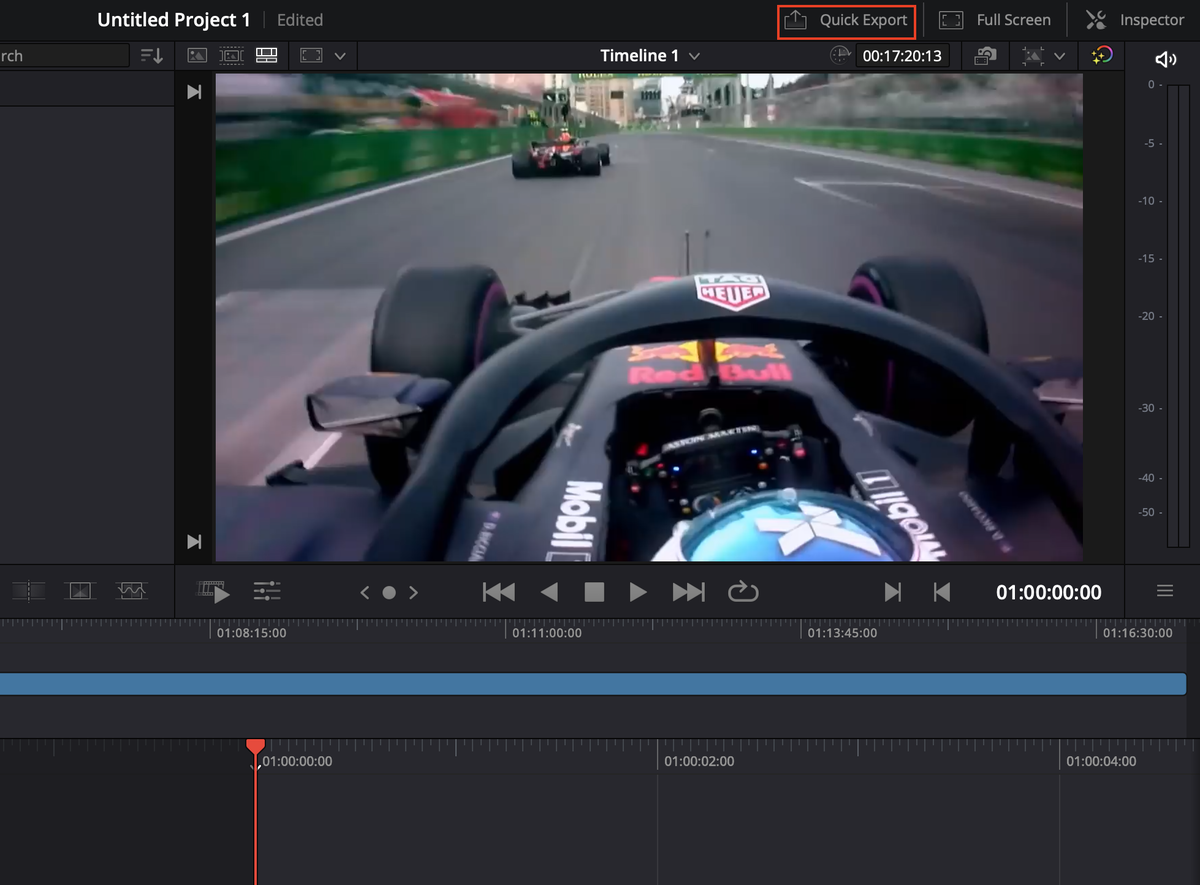This screenshot has width=1200, height=885.
Task: Click the next arrow of jog control
Action: pos(413,593)
